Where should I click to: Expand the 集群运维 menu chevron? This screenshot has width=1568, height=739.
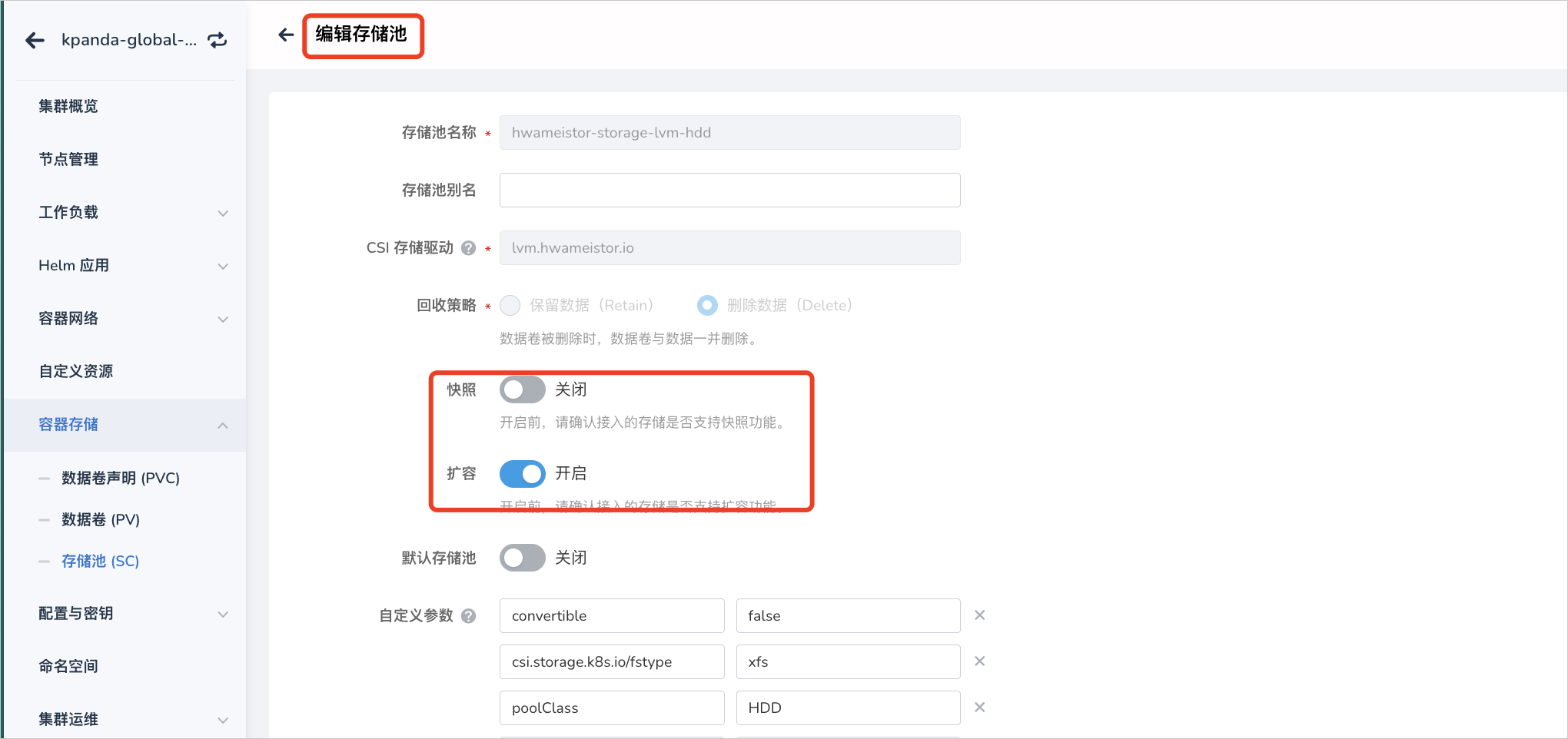point(223,720)
